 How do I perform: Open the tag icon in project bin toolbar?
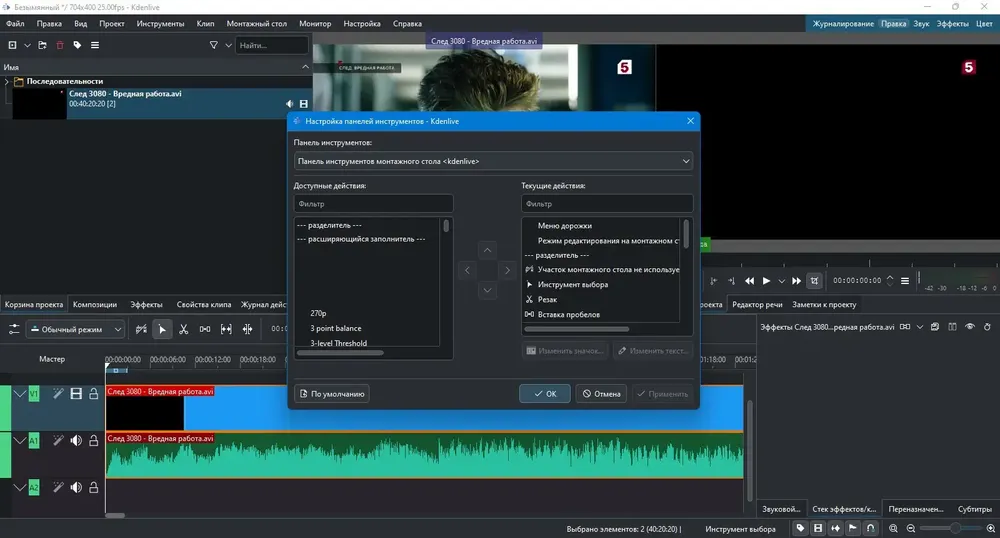(x=77, y=45)
